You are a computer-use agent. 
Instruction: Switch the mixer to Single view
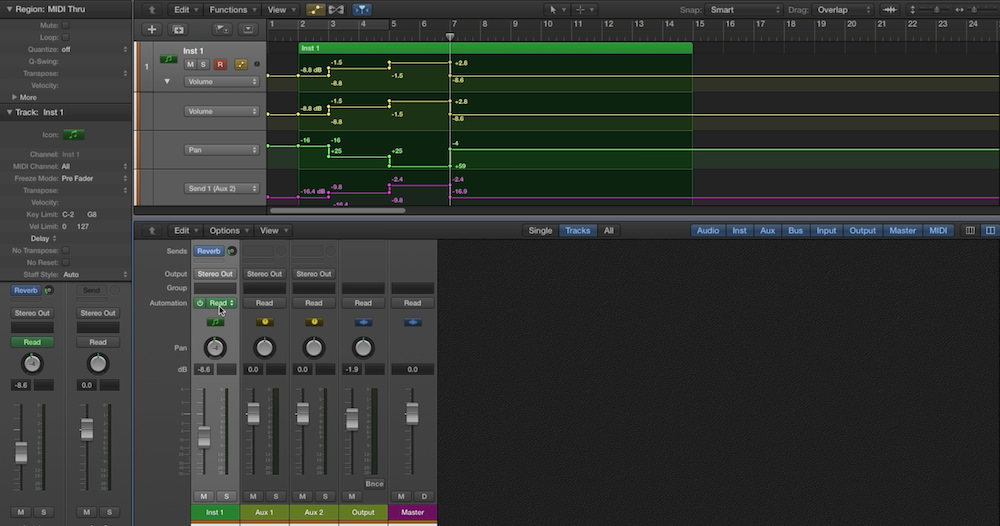click(x=540, y=230)
